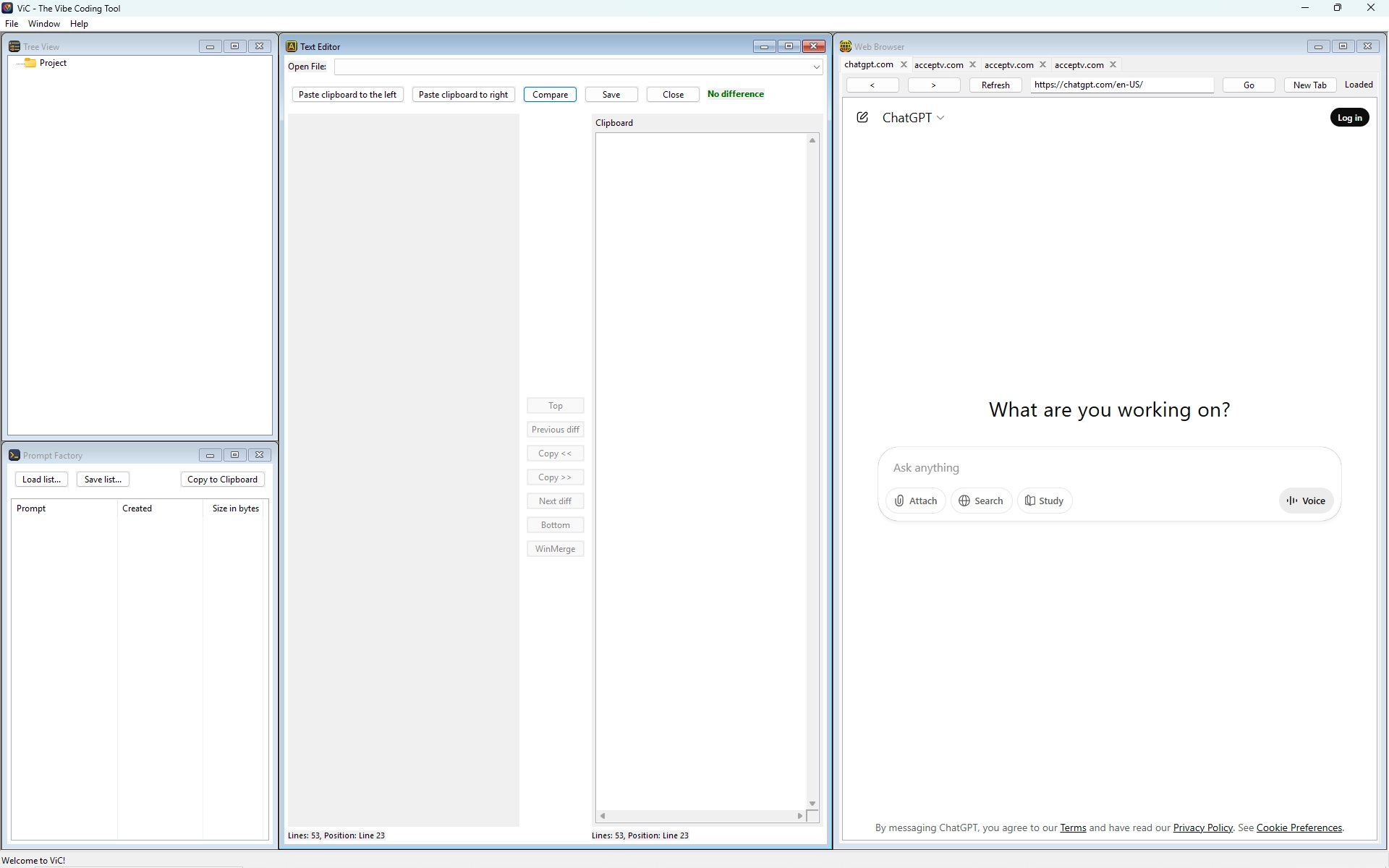This screenshot has width=1389, height=868.
Task: Click the browser back arrow button
Action: click(x=872, y=85)
